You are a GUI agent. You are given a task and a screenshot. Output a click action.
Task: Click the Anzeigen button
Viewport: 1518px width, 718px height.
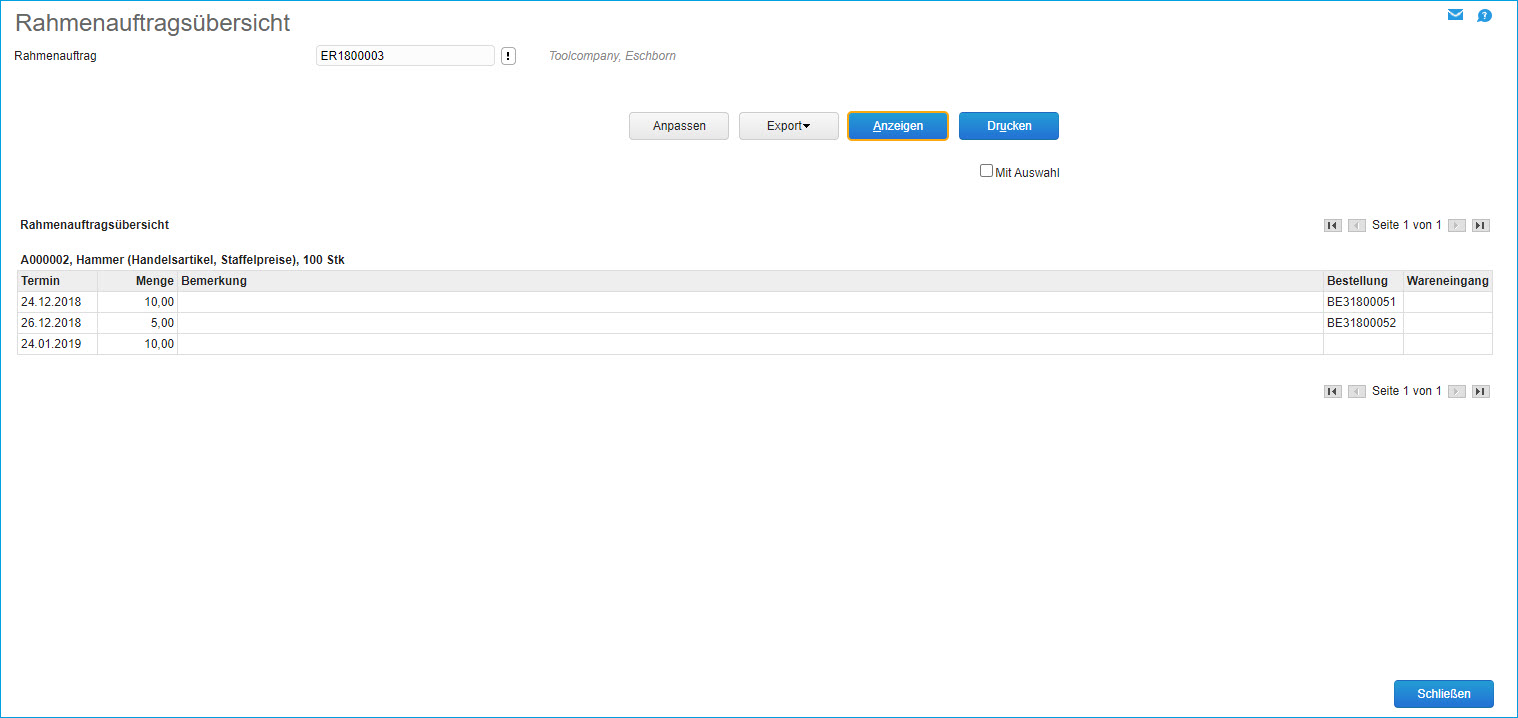pos(897,126)
